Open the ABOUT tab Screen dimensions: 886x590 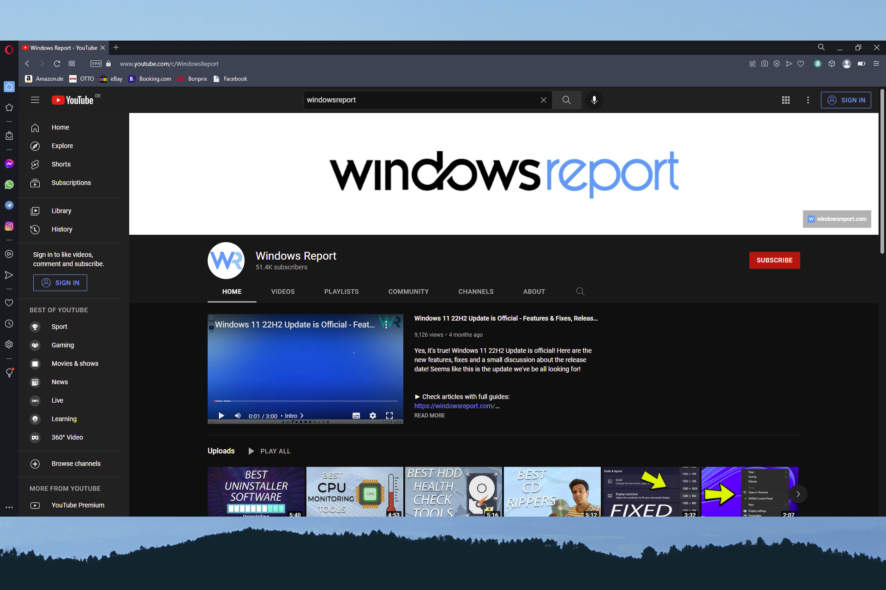point(534,292)
